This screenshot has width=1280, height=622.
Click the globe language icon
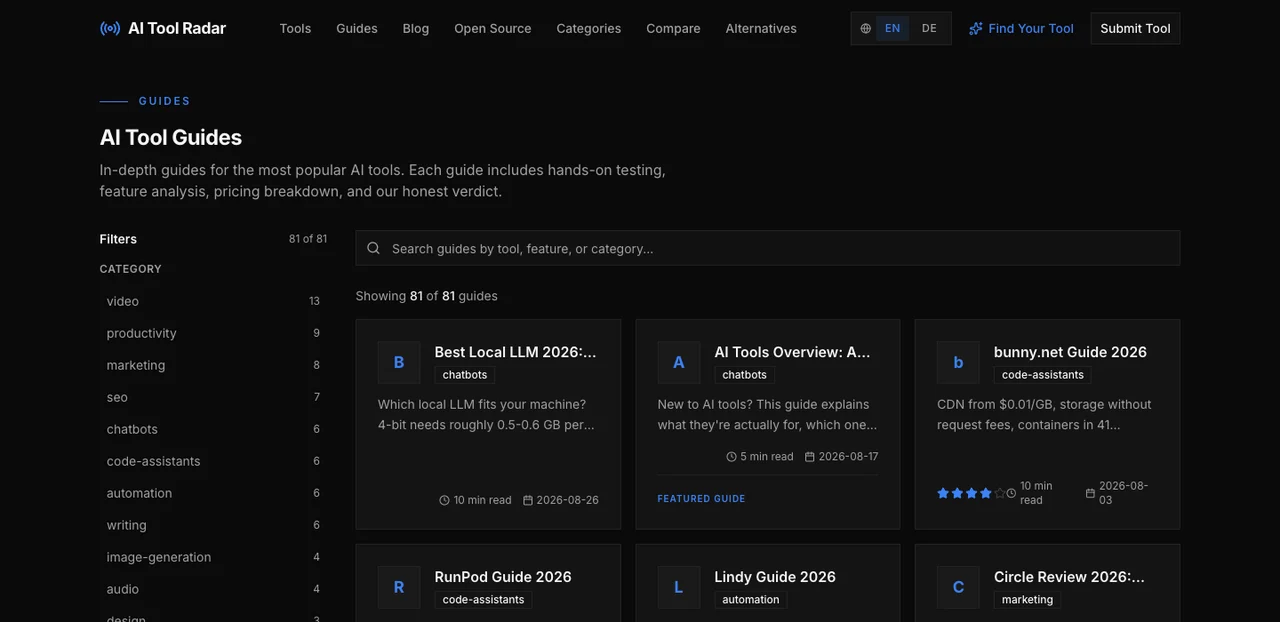pos(866,28)
